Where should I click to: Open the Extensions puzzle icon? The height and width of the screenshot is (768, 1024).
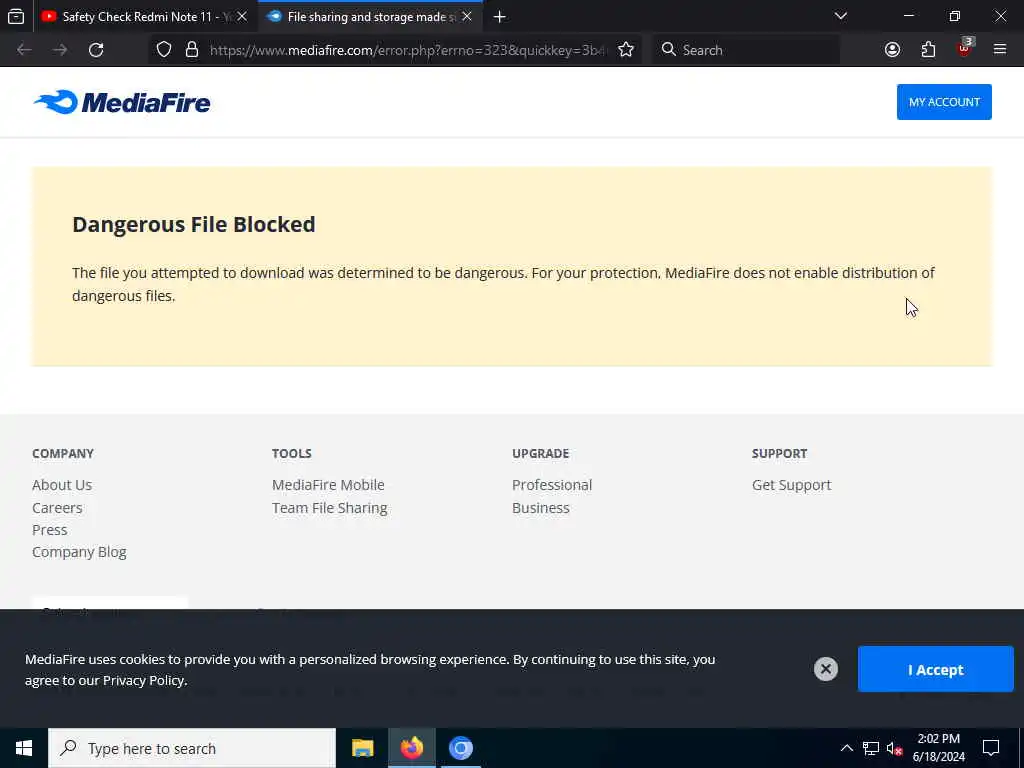(928, 50)
